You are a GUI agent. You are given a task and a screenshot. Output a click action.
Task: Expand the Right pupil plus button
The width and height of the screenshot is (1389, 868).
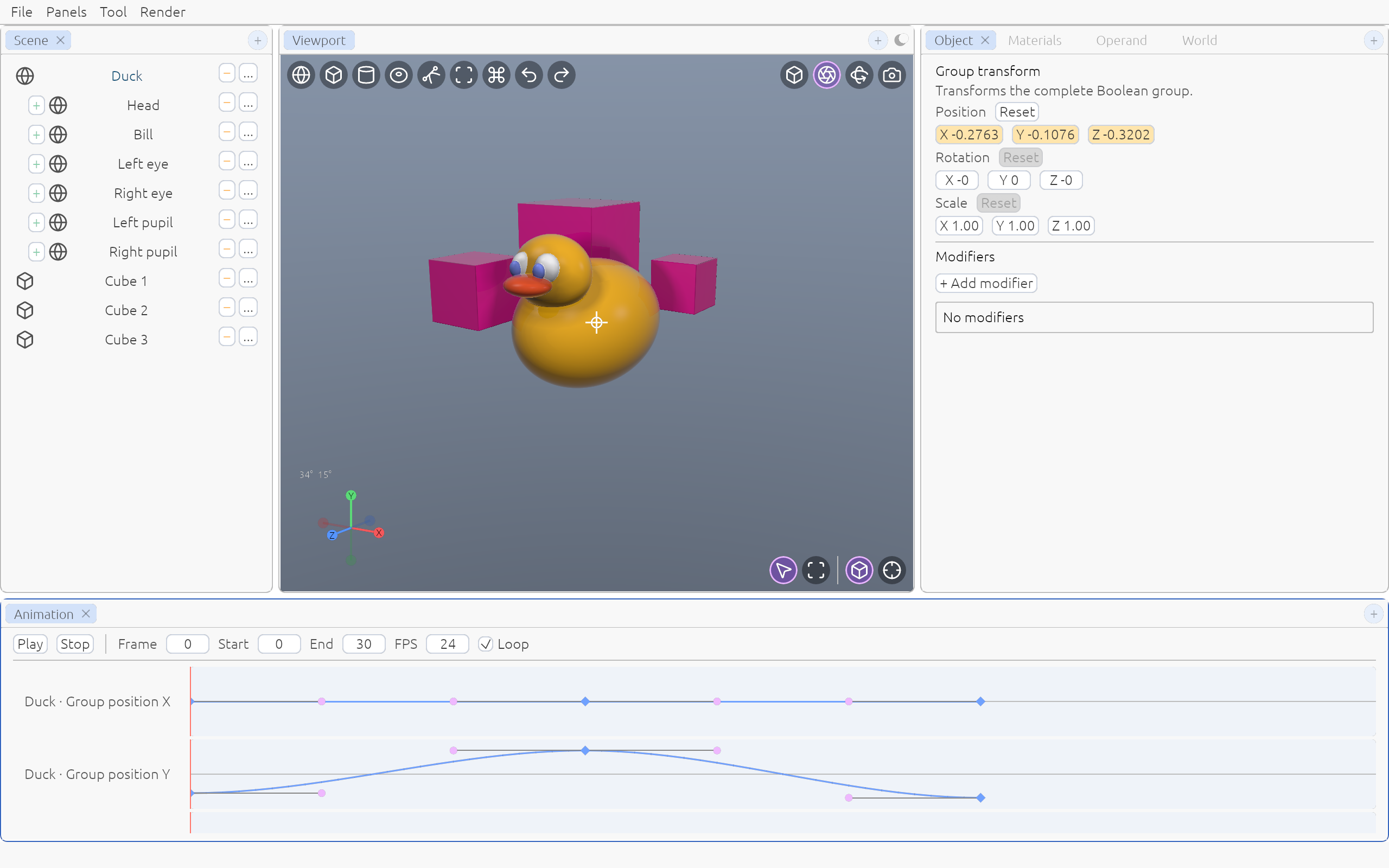point(36,251)
